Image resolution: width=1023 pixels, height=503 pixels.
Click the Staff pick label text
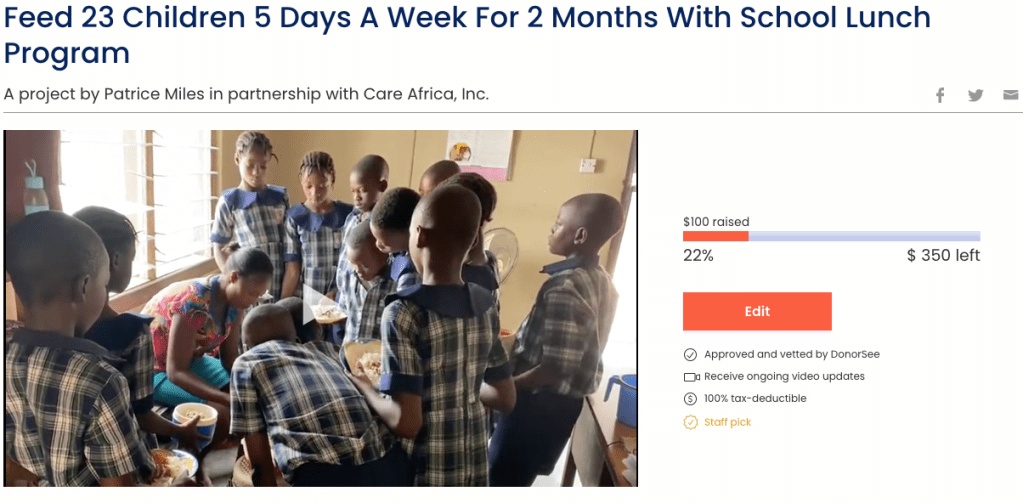[727, 422]
